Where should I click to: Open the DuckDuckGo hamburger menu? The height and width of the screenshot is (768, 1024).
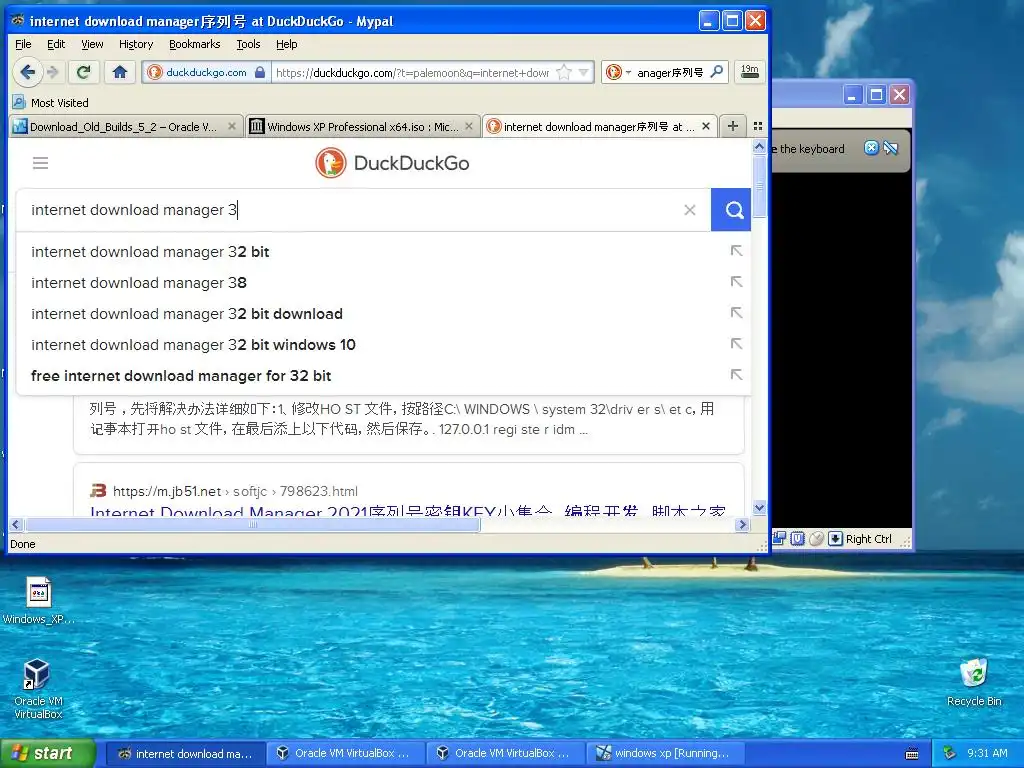click(40, 163)
